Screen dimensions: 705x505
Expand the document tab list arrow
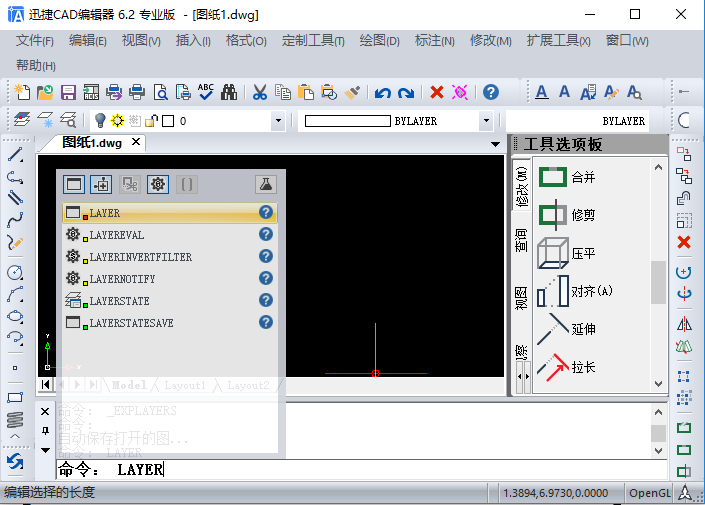495,144
